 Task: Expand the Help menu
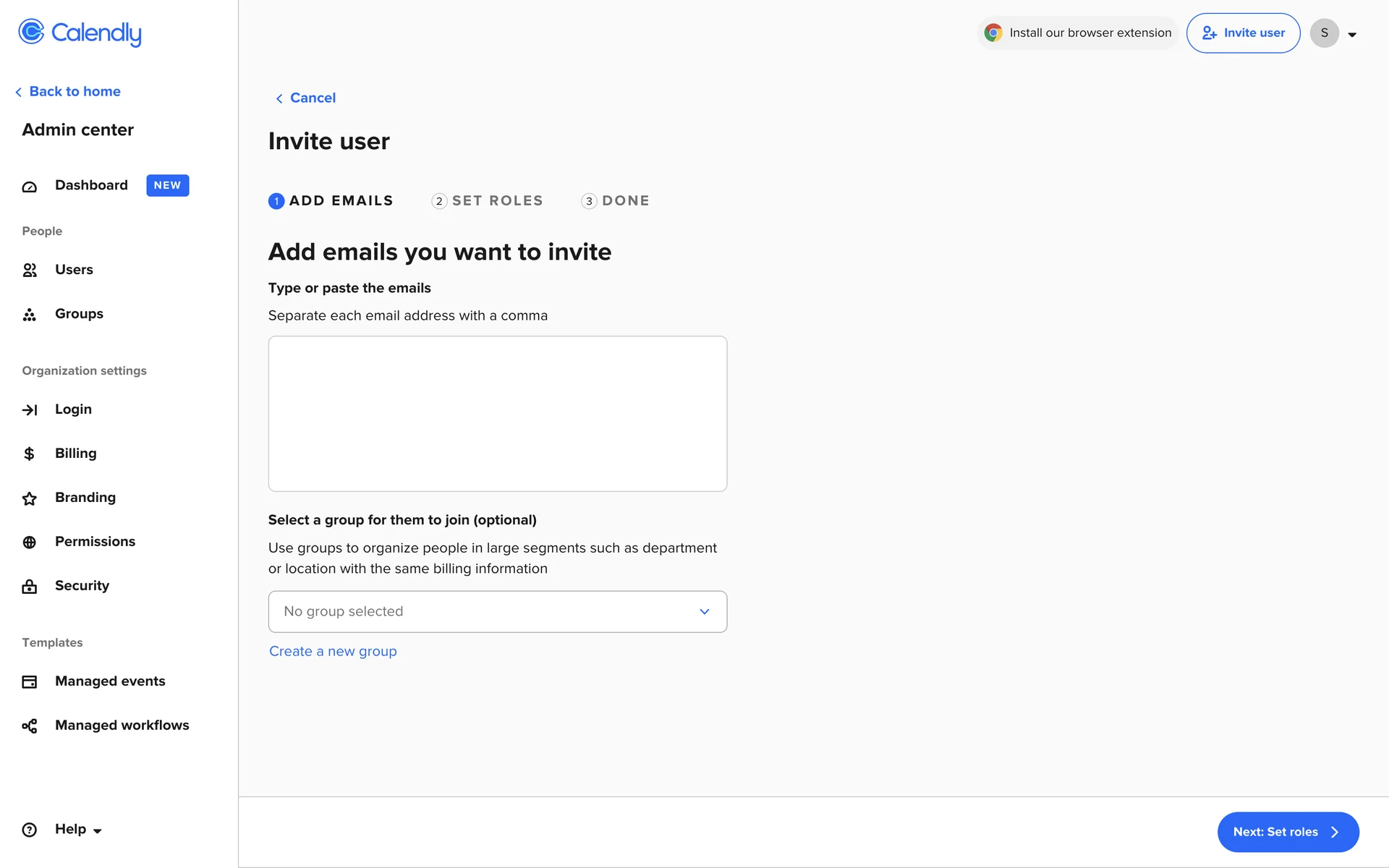77,830
